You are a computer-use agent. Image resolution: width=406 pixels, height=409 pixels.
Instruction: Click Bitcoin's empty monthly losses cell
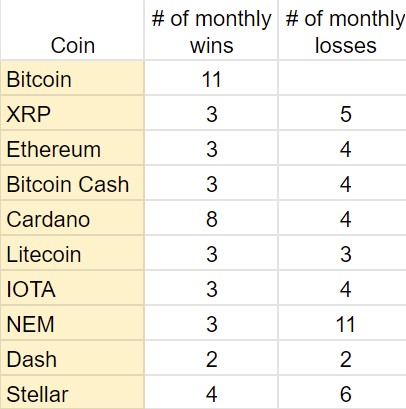point(342,78)
